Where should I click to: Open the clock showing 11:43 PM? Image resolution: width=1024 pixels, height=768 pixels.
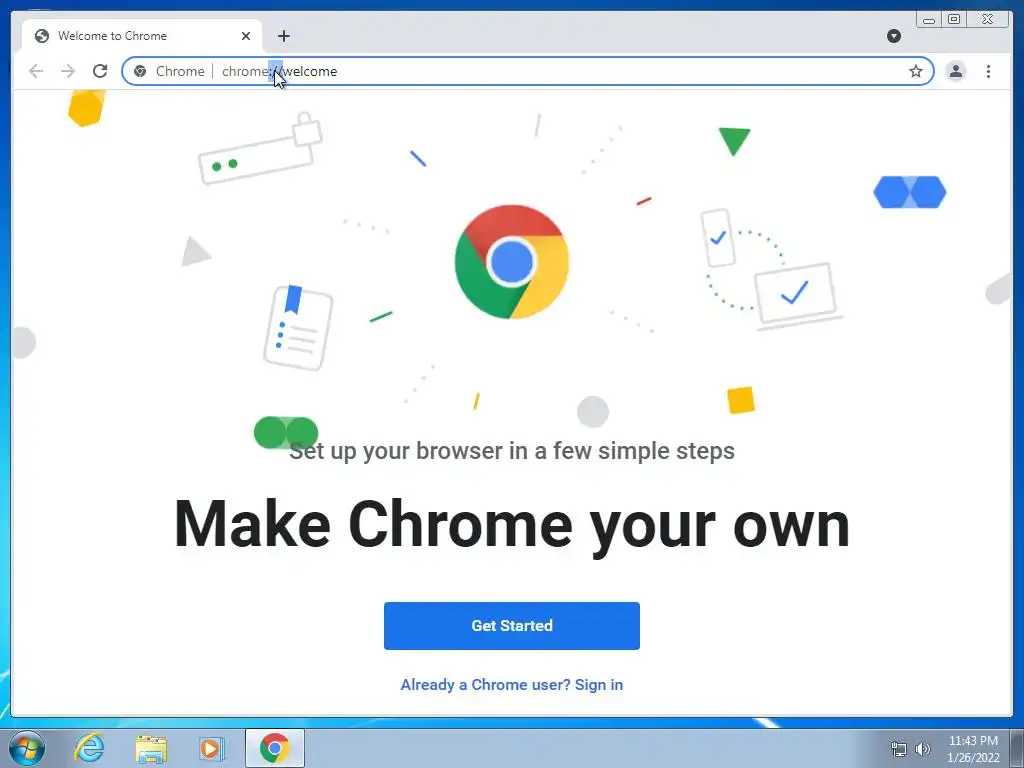[973, 749]
